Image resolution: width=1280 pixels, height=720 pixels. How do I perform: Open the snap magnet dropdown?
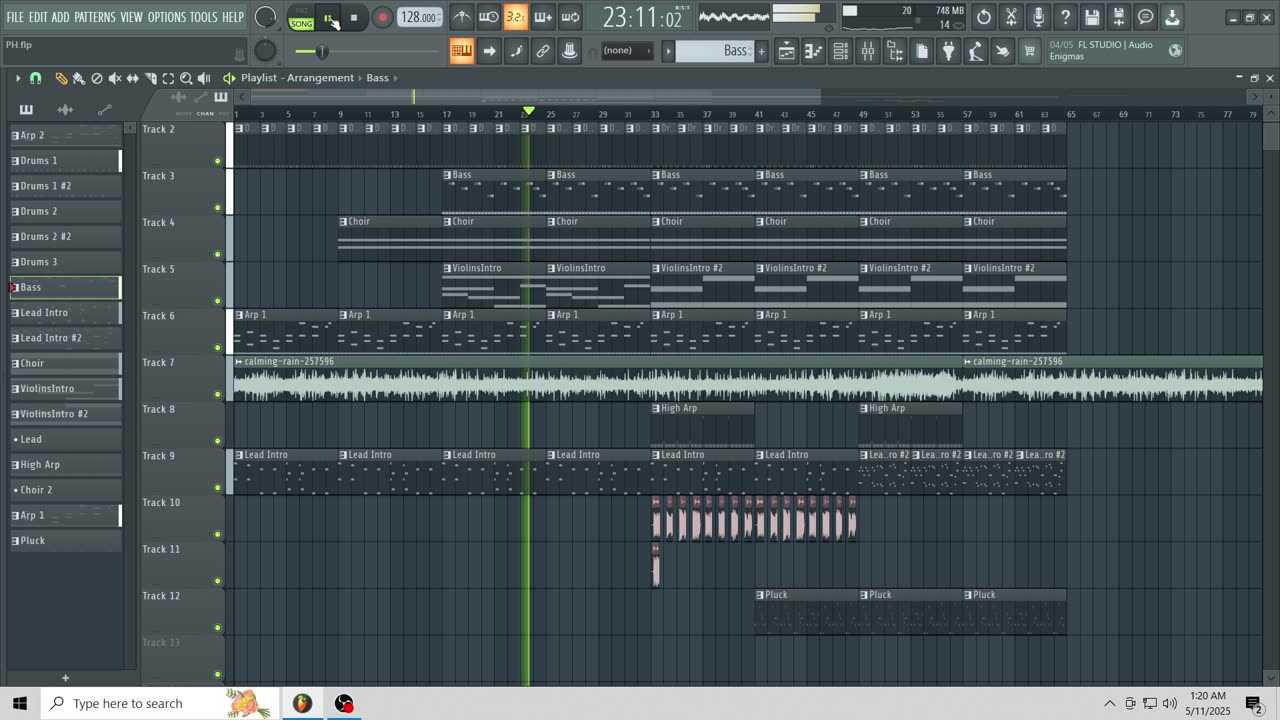point(36,78)
